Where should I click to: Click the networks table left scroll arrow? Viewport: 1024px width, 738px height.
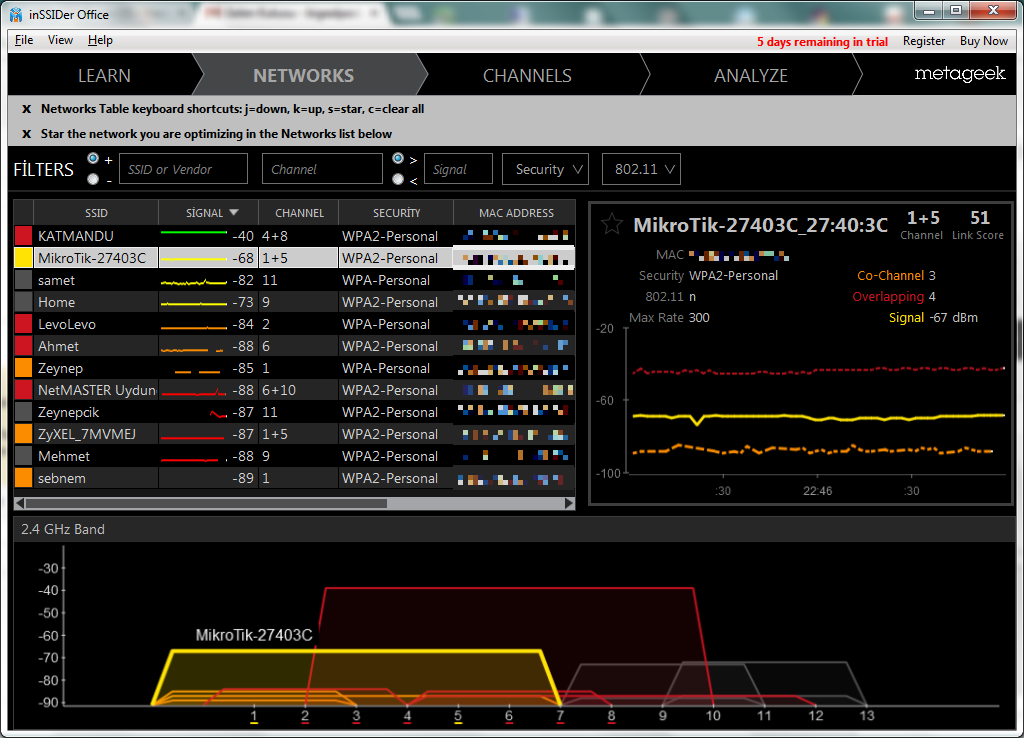coord(20,504)
